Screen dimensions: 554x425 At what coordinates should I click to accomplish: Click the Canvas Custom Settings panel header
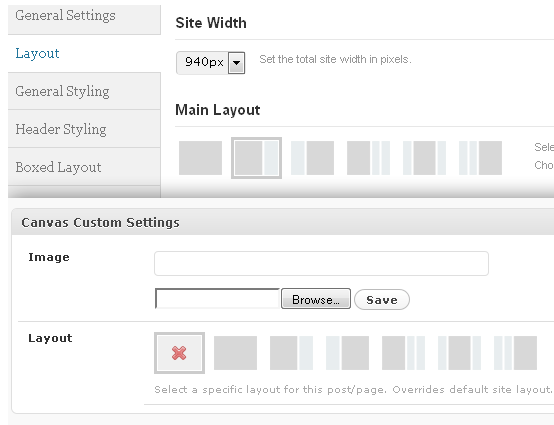pyautogui.click(x=283, y=222)
